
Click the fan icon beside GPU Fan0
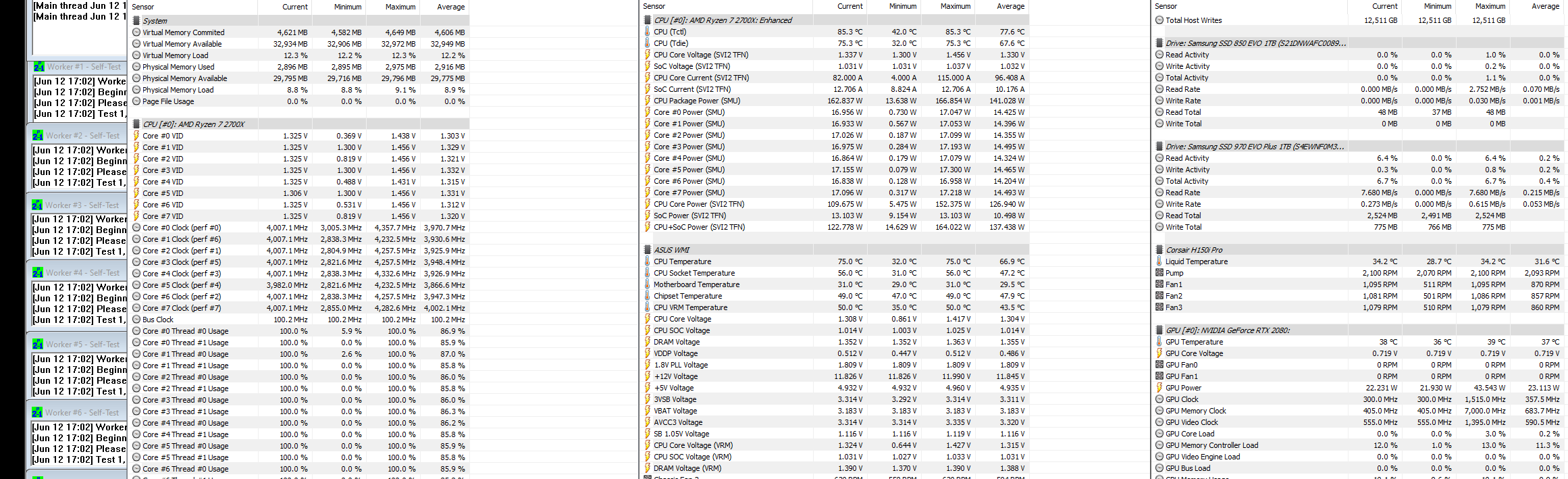coord(1159,365)
